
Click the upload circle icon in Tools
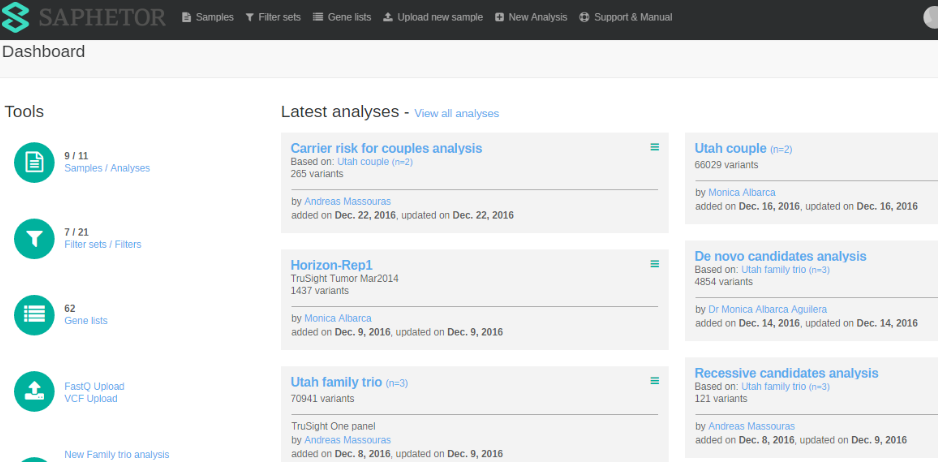(x=34, y=391)
